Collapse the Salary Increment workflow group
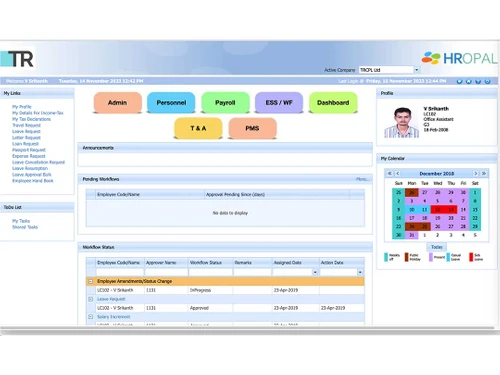 tap(90, 317)
